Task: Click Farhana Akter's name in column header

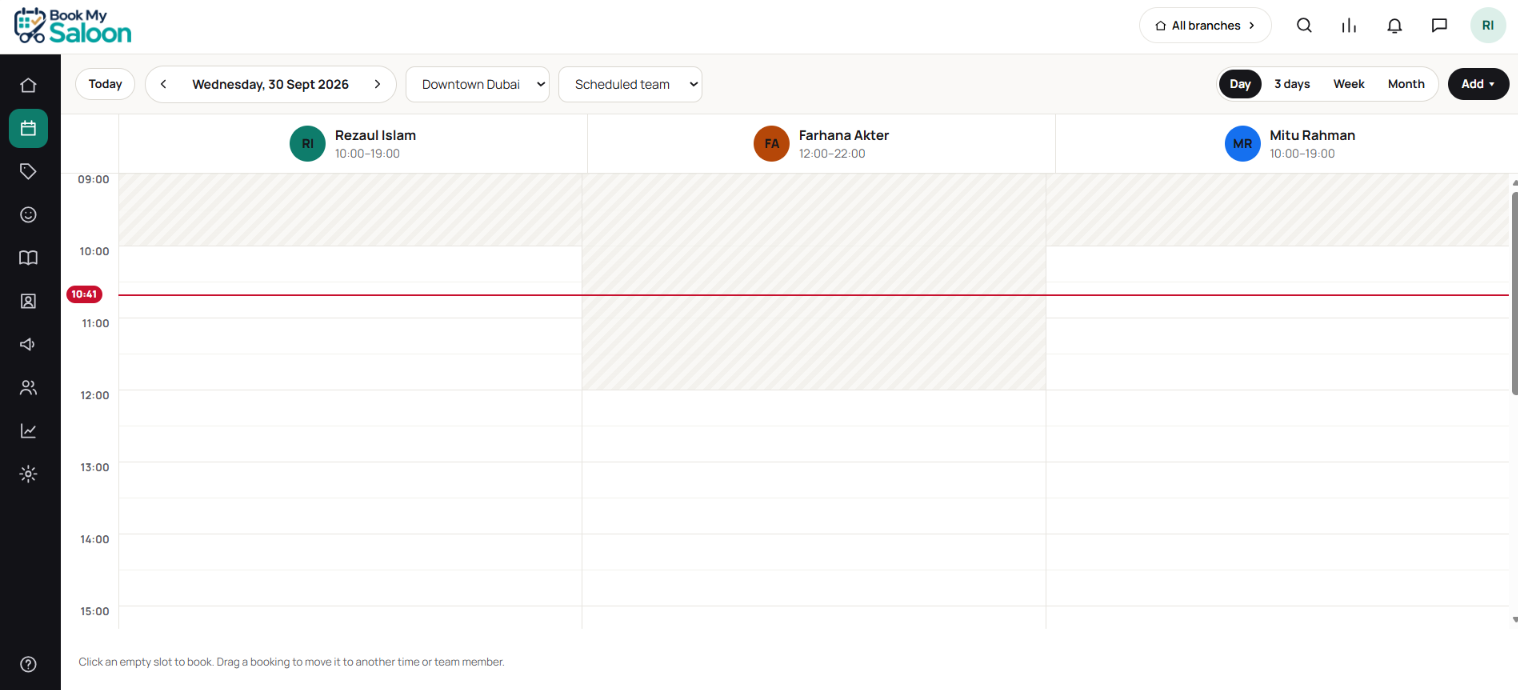Action: pyautogui.click(x=844, y=135)
